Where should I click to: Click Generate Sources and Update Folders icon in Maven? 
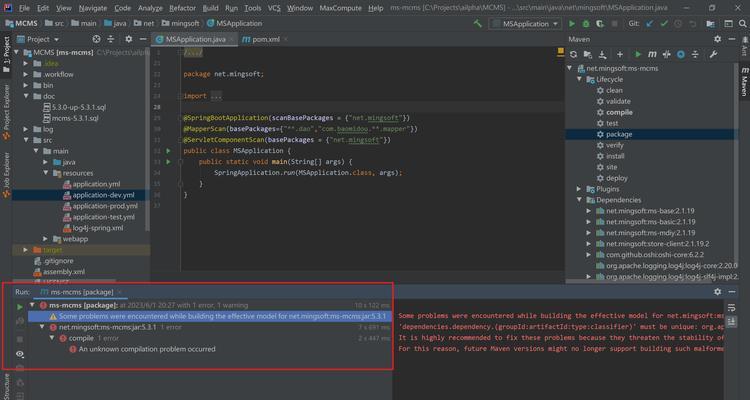(x=588, y=55)
